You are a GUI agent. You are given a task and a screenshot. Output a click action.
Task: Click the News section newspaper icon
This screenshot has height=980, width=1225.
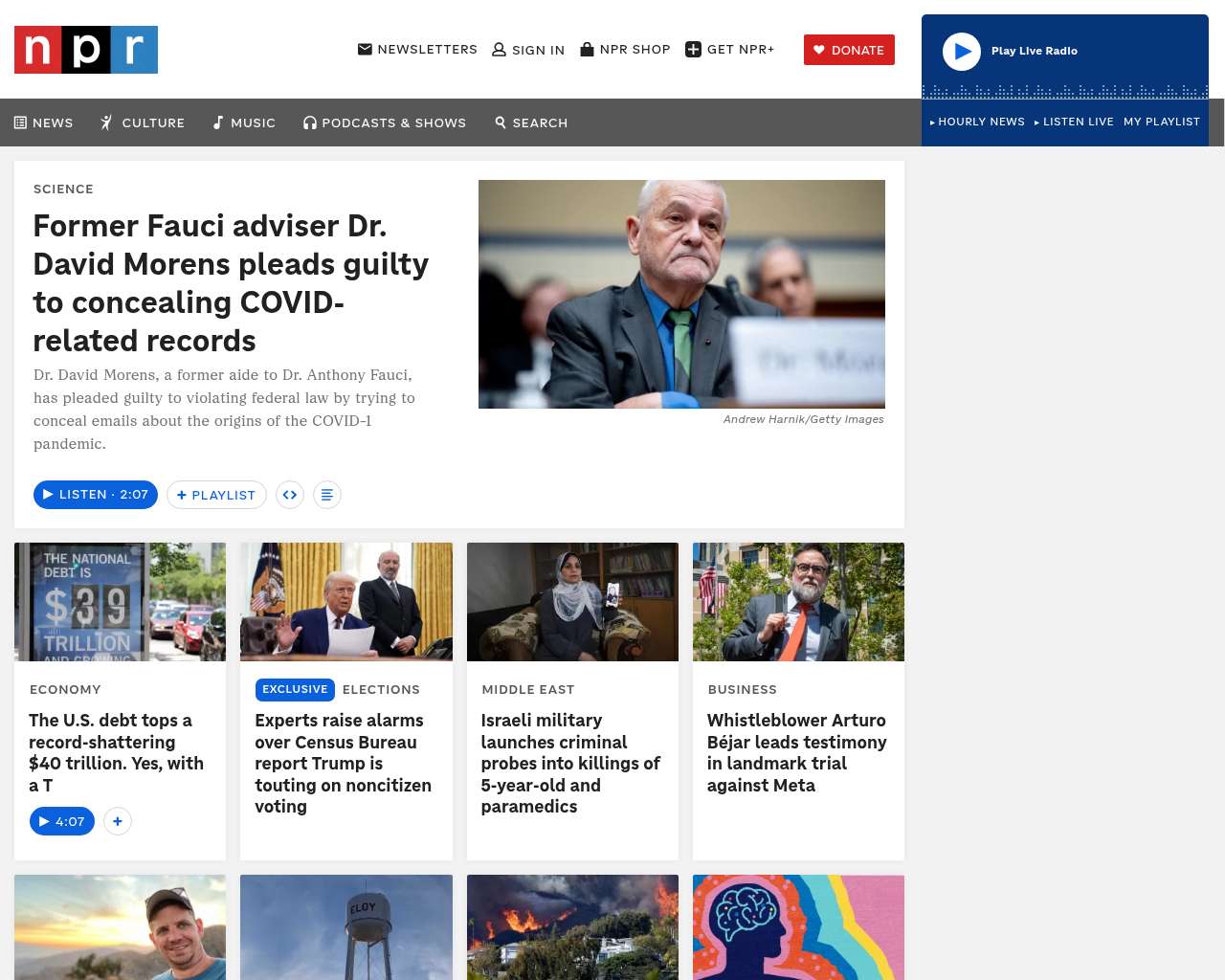20,122
